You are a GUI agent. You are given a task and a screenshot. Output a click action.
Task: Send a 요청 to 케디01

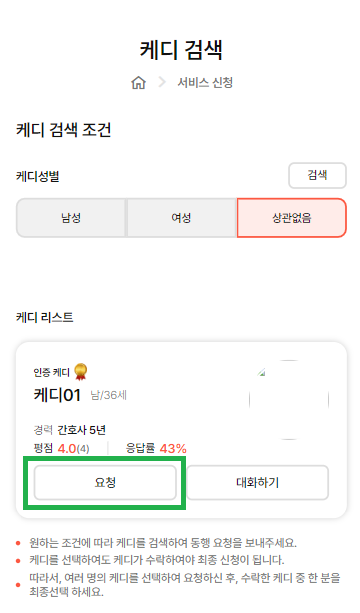pos(105,482)
